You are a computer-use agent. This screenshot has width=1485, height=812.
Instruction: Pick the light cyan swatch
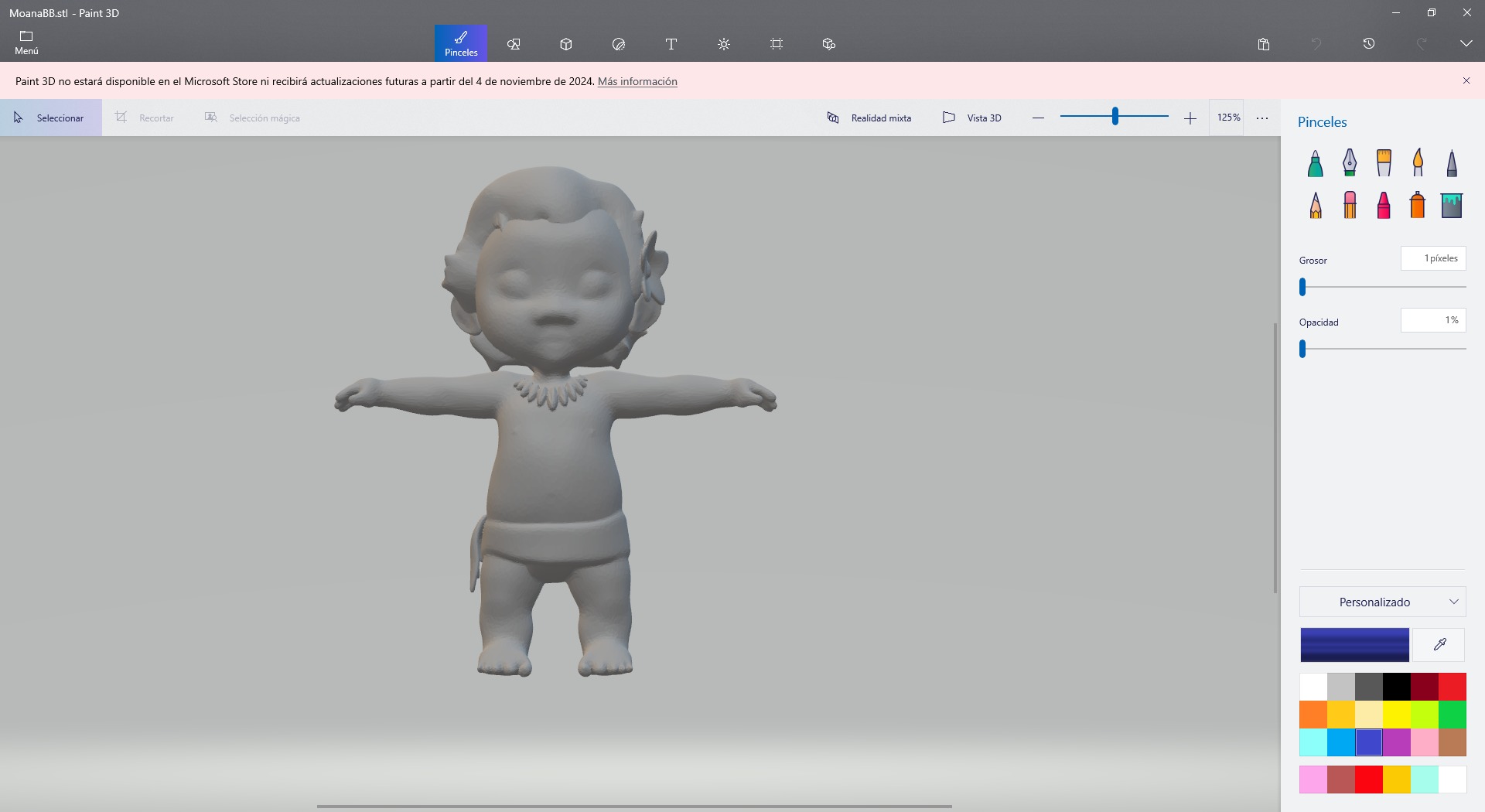pyautogui.click(x=1313, y=742)
